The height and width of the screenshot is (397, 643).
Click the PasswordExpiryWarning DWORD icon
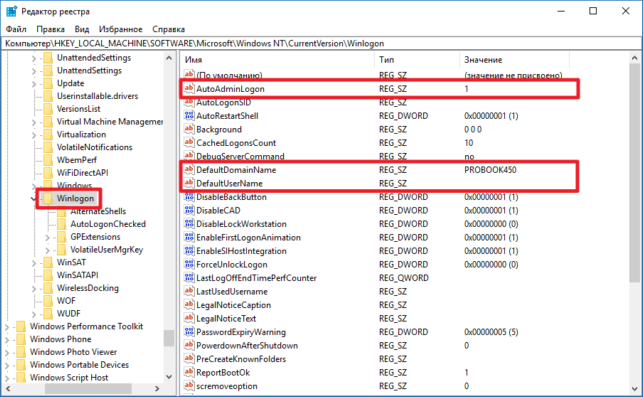[189, 332]
